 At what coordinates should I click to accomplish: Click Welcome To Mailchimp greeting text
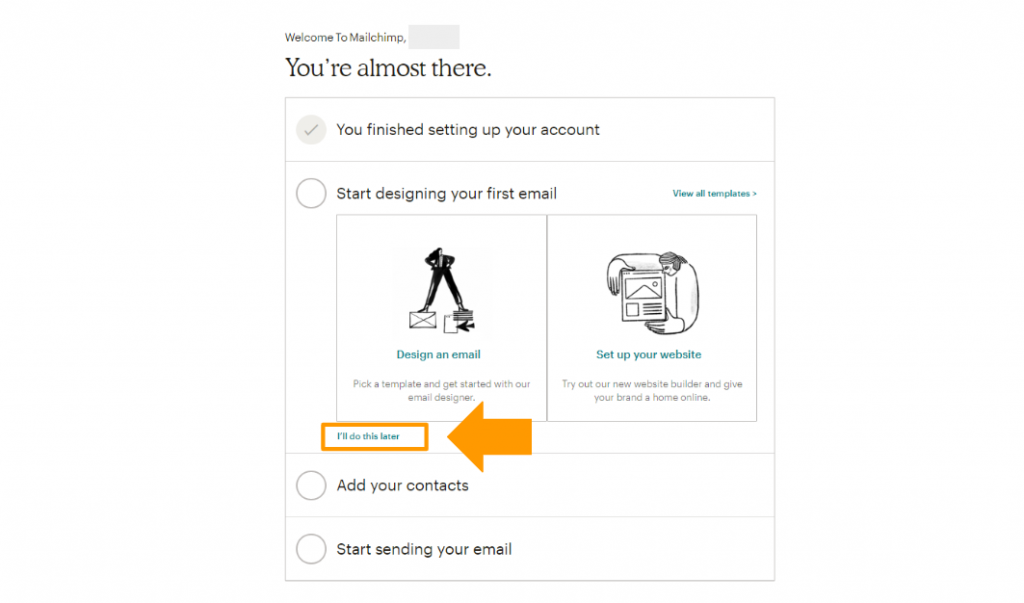(345, 38)
